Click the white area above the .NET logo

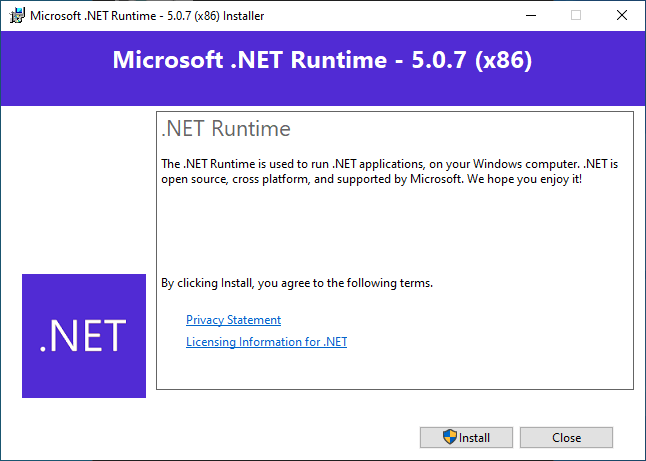click(x=80, y=190)
